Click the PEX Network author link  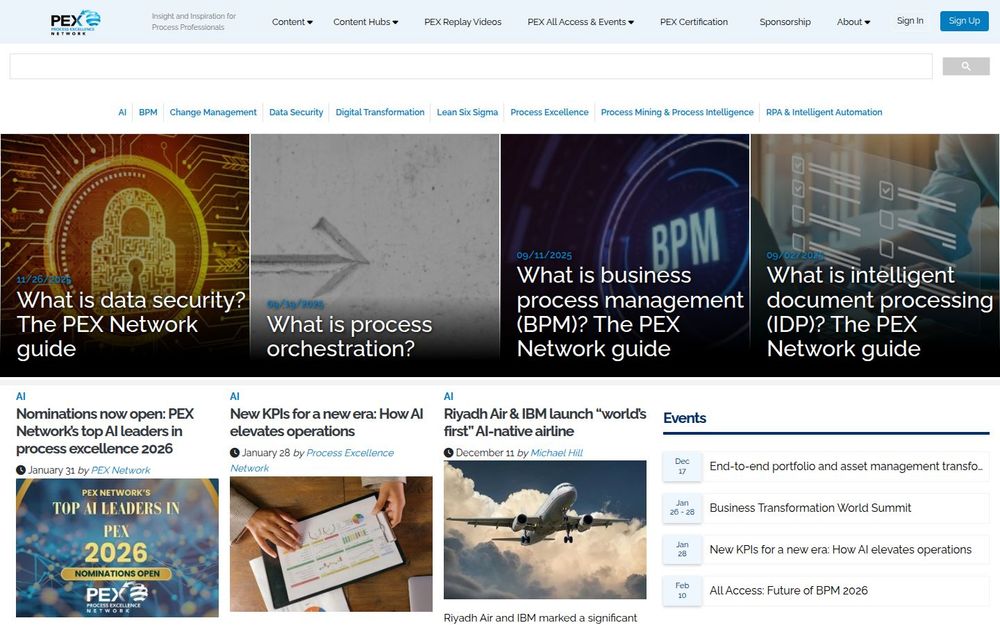pyautogui.click(x=121, y=470)
